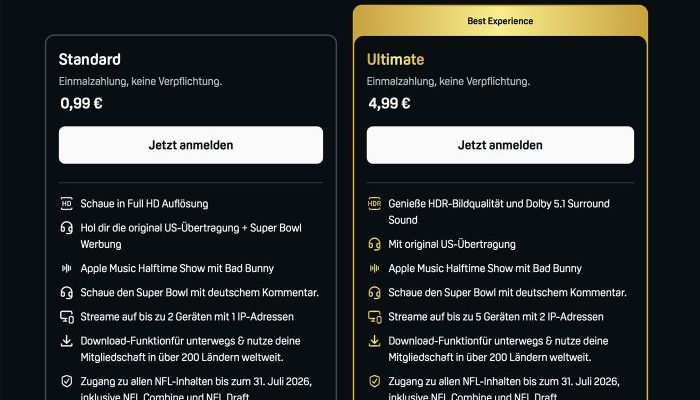
Task: Click Standard's deutschem Kommentar headphones icon
Action: [x=66, y=292]
